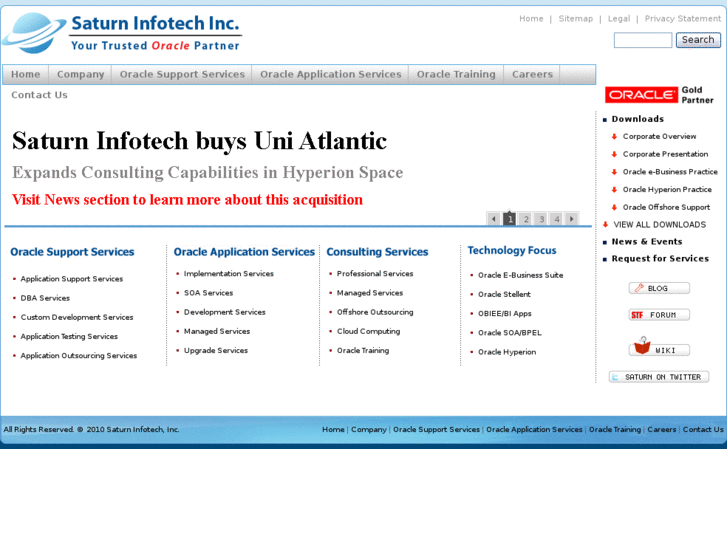Screen dimensions: 727x545
Task: Open footer Careers link
Action: click(662, 430)
